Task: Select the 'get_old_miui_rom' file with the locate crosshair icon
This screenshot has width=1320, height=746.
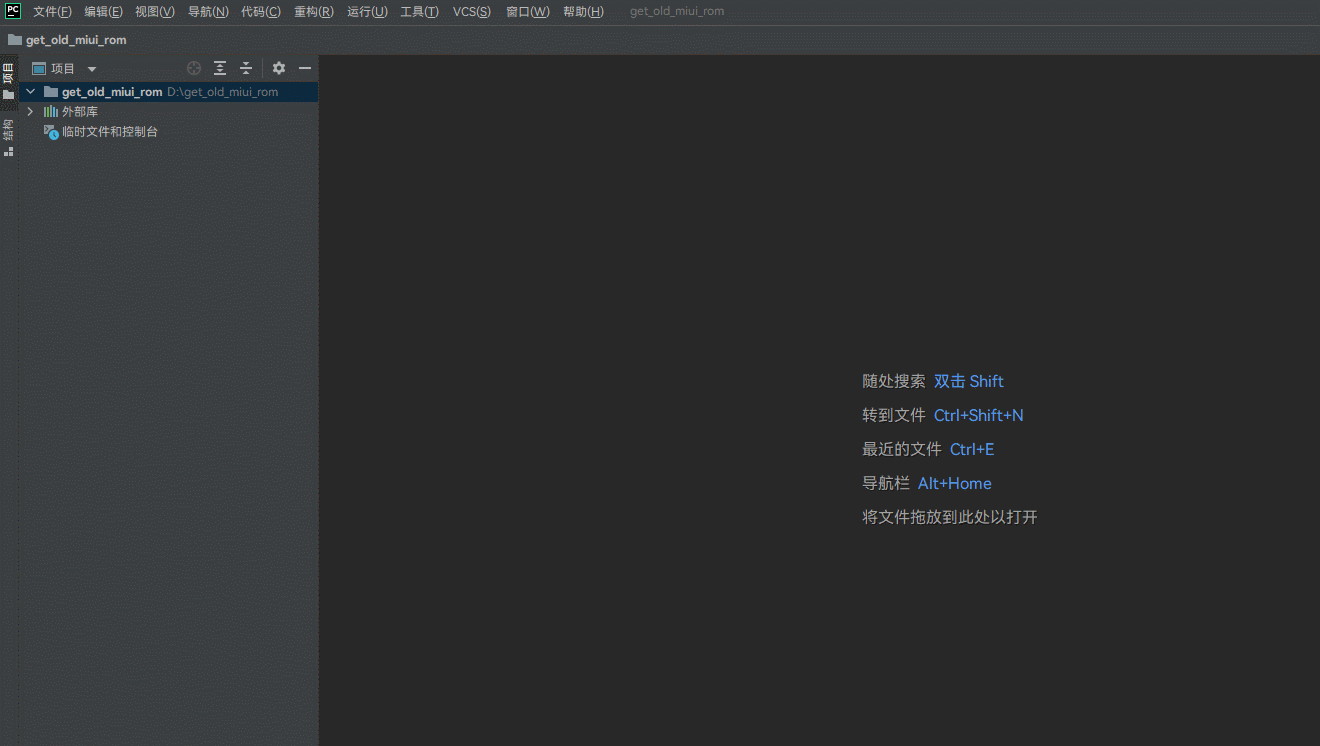Action: [x=193, y=68]
